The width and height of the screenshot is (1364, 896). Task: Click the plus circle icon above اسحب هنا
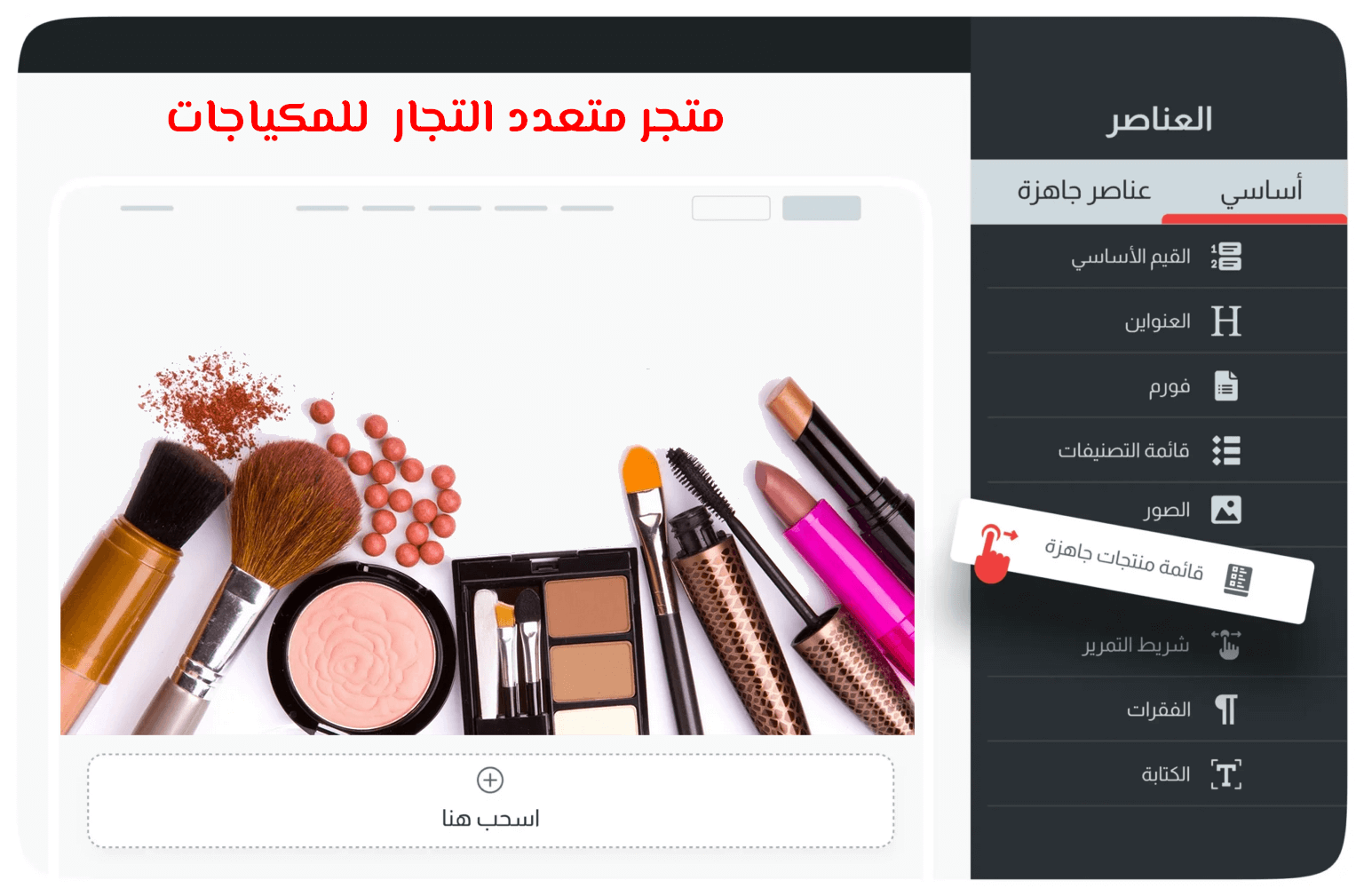490,780
